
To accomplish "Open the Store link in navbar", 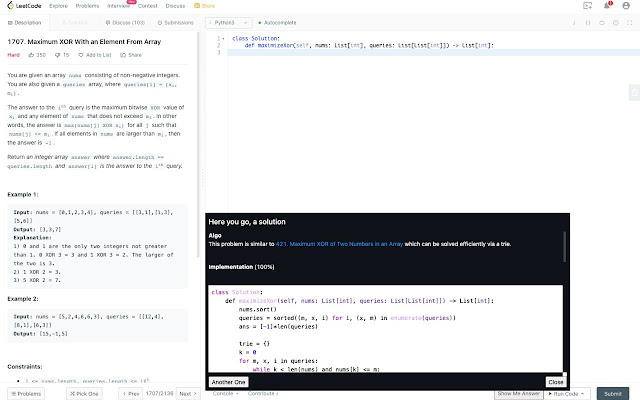I will tap(204, 6).
